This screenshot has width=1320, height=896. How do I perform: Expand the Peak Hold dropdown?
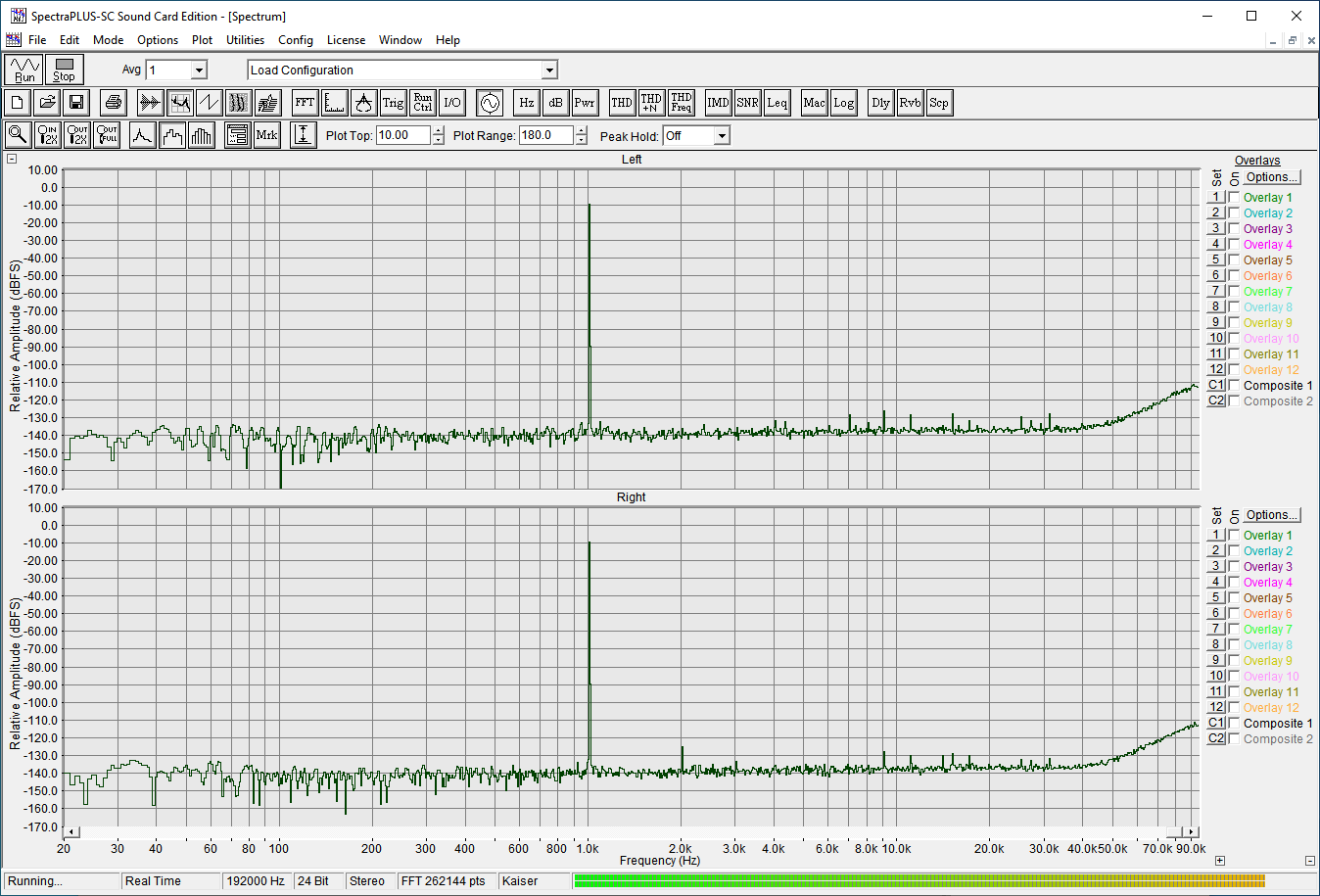(x=722, y=136)
